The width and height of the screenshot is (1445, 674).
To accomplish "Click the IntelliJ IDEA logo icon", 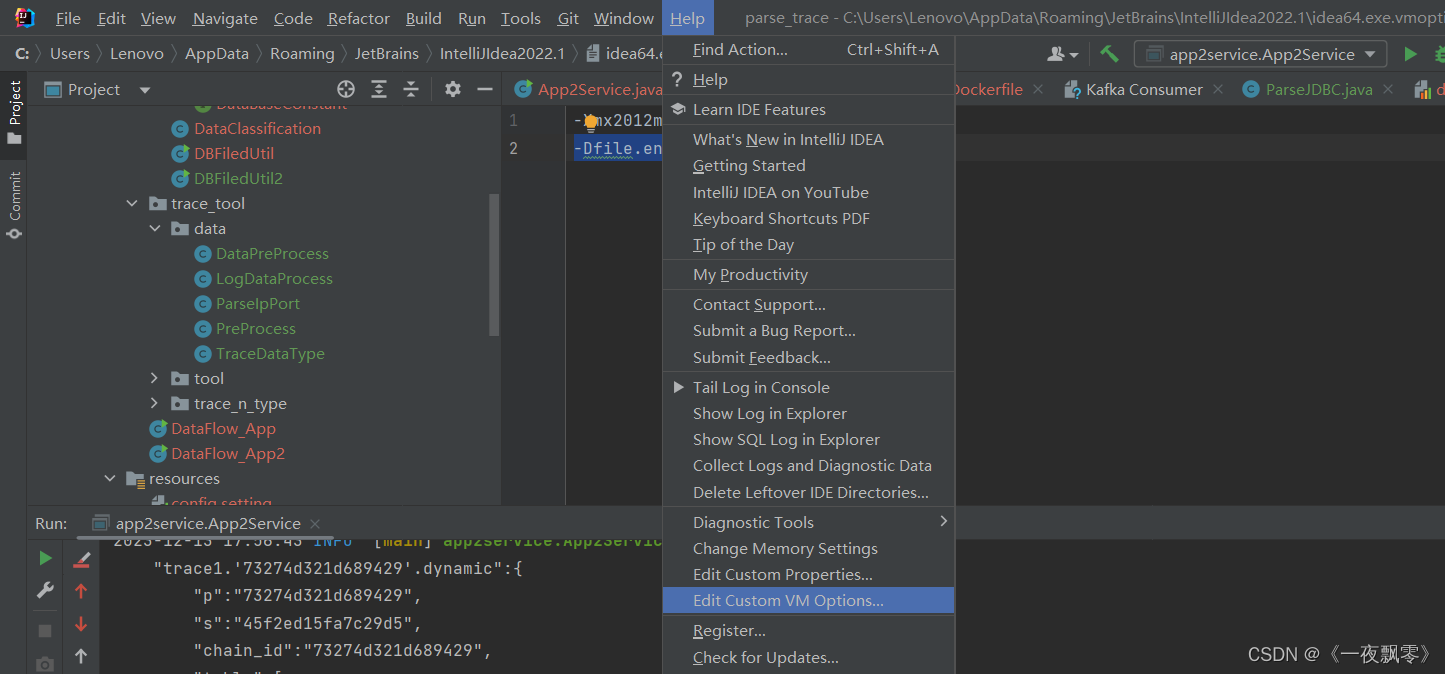I will pos(25,18).
